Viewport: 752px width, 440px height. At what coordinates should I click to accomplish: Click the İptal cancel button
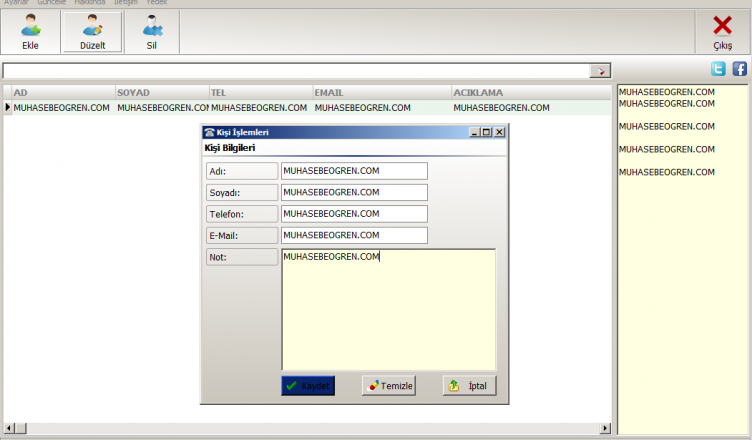pyautogui.click(x=469, y=386)
